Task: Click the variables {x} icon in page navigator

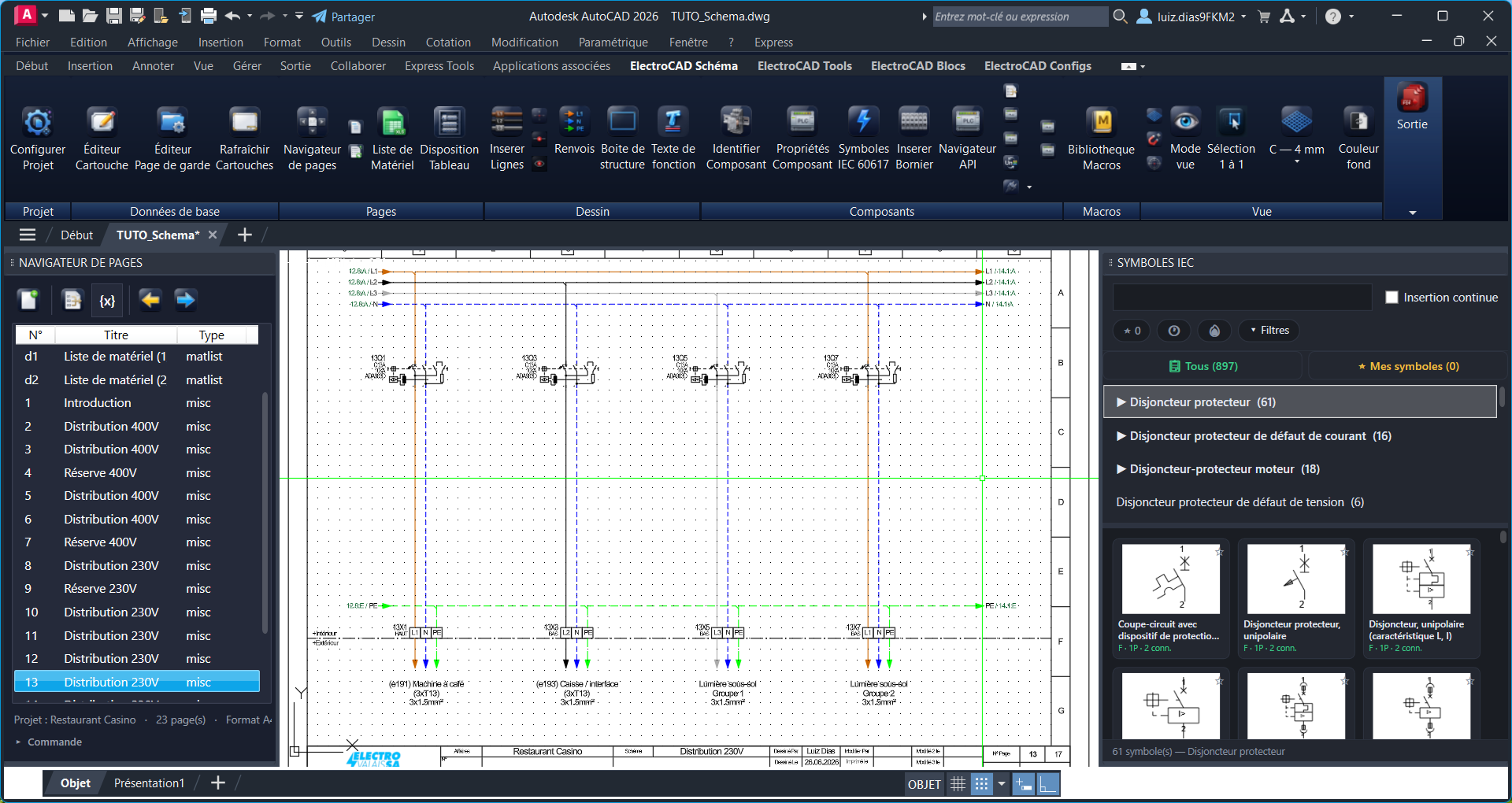Action: 108,300
